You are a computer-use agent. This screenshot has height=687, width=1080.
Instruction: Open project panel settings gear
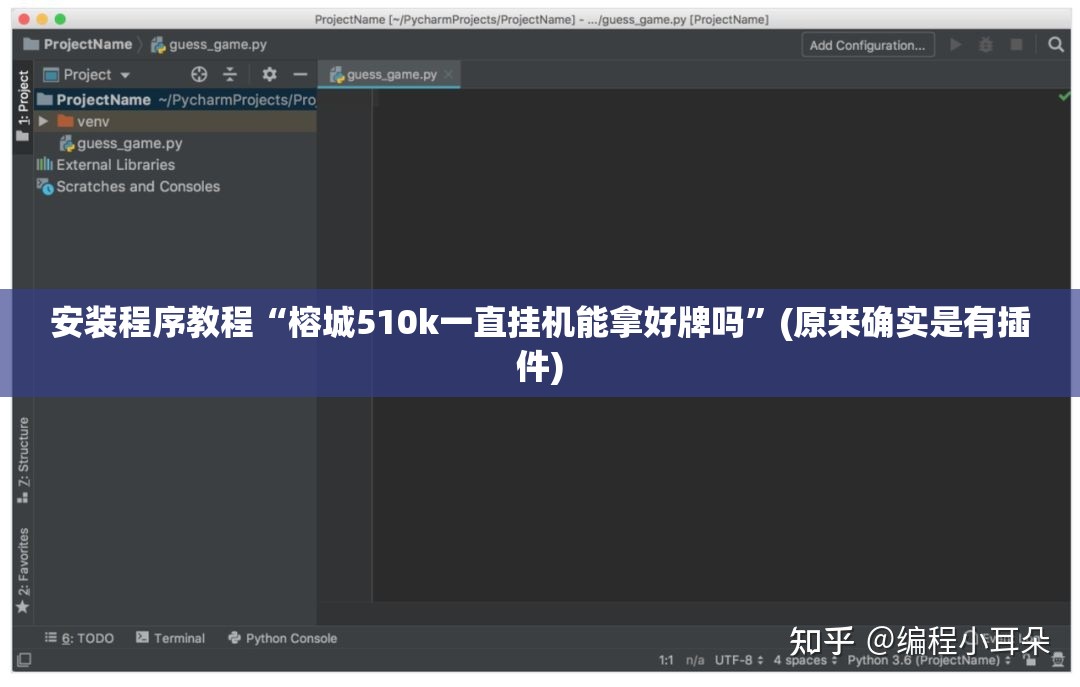[x=269, y=74]
